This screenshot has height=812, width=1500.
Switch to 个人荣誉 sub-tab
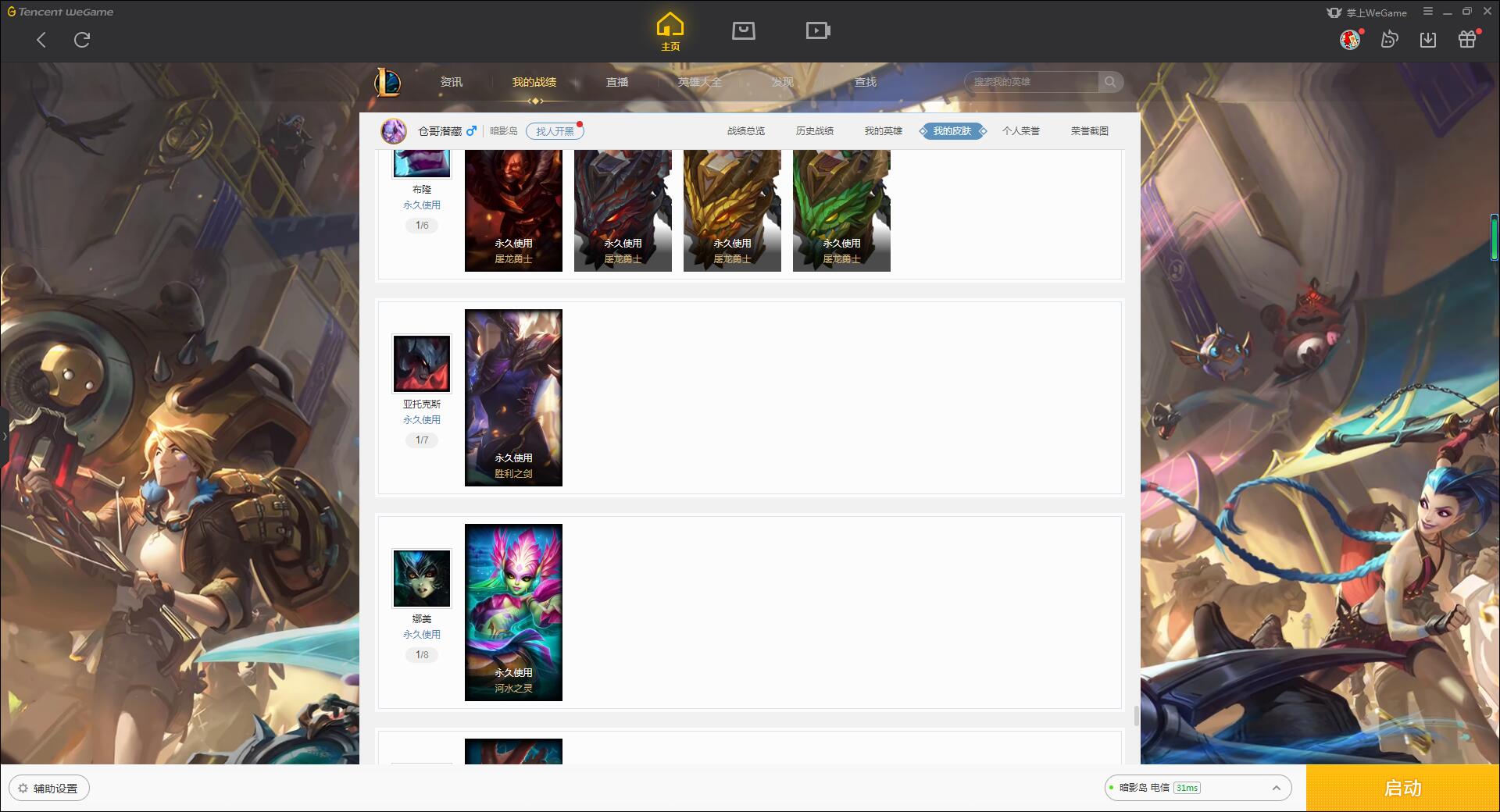(x=1021, y=131)
